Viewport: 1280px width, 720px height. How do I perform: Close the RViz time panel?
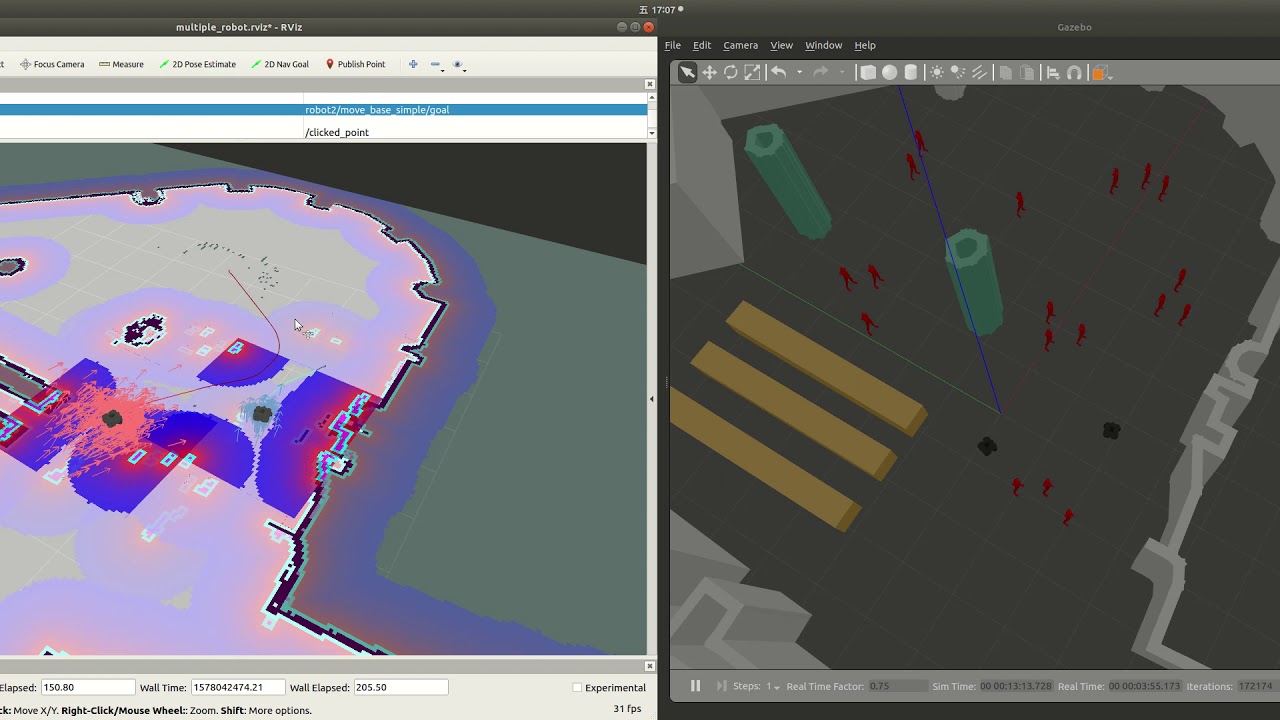pyautogui.click(x=649, y=666)
